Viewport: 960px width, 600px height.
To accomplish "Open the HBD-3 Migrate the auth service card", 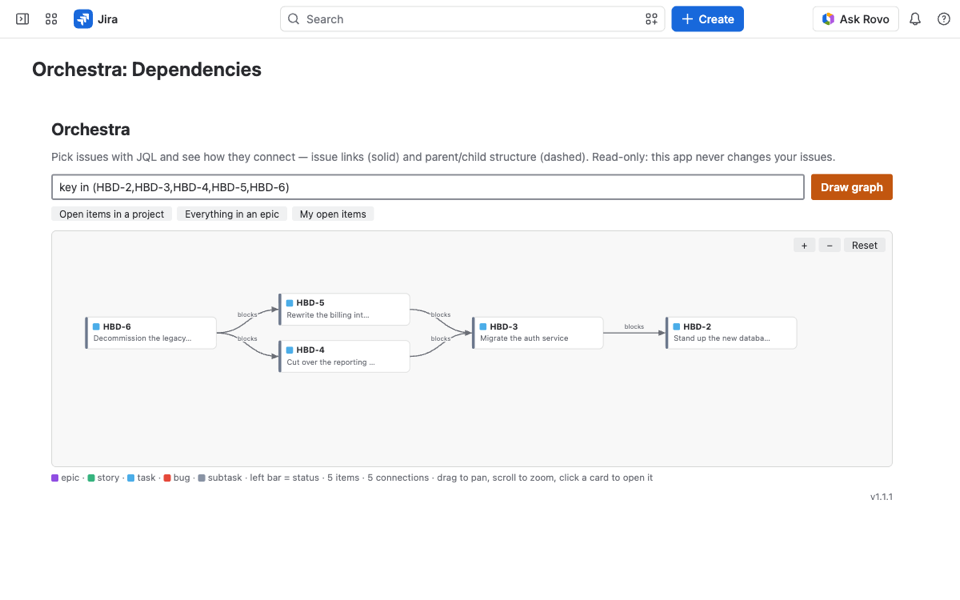I will point(538,332).
